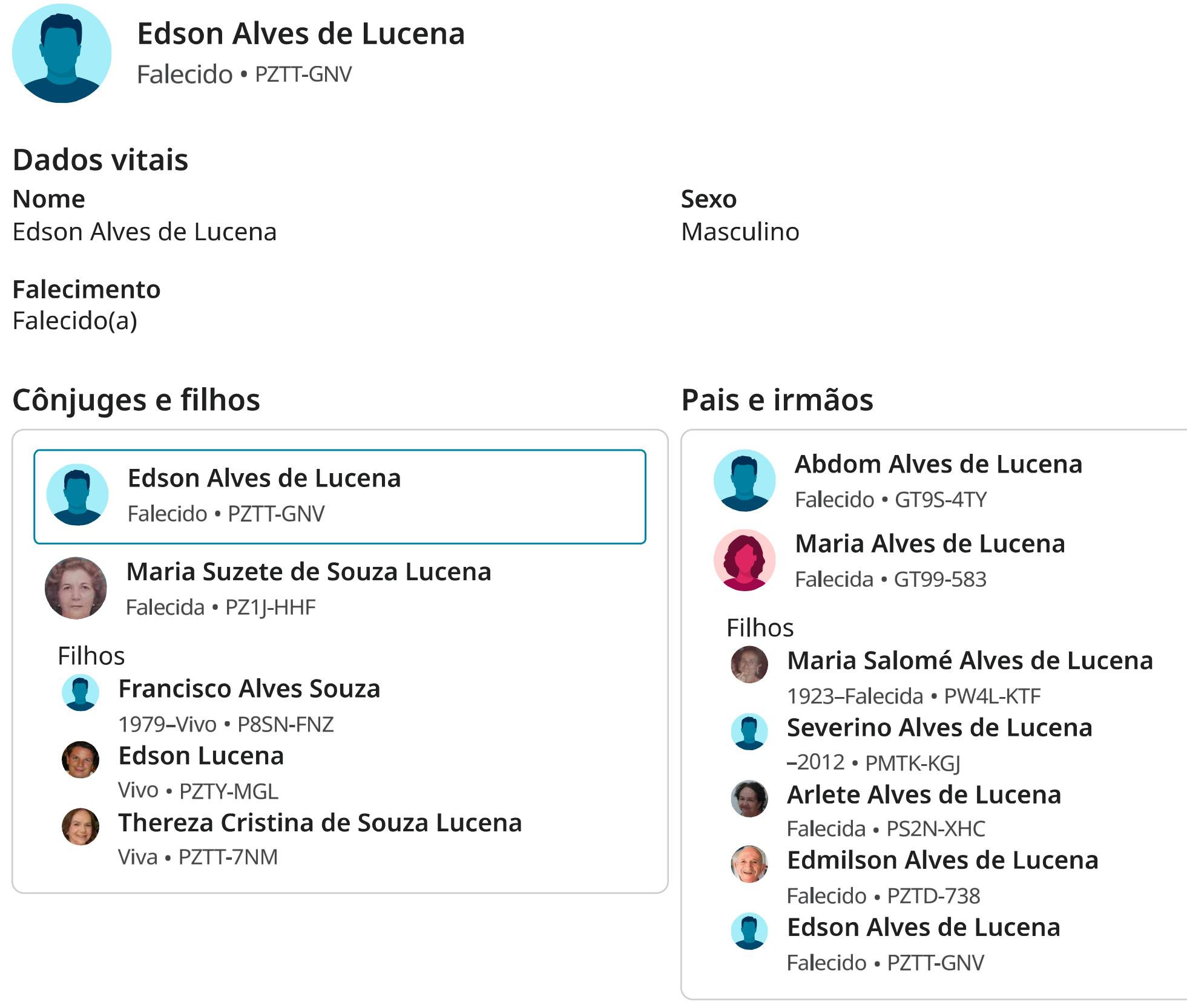
Task: Select the highlighted Edson Alves de Lucena card
Action: 340,497
